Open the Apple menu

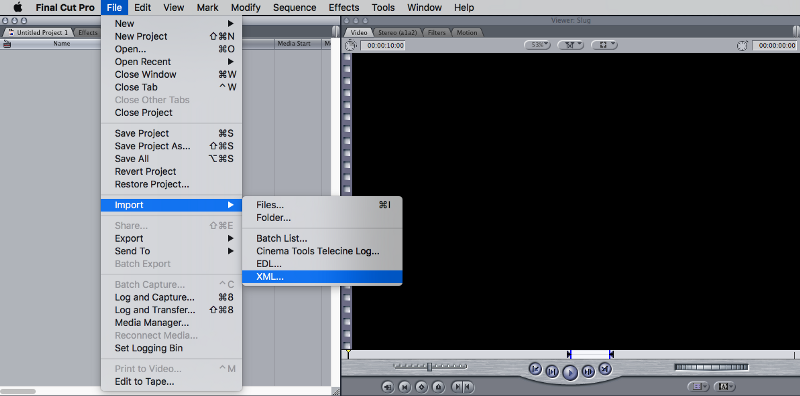[18, 8]
